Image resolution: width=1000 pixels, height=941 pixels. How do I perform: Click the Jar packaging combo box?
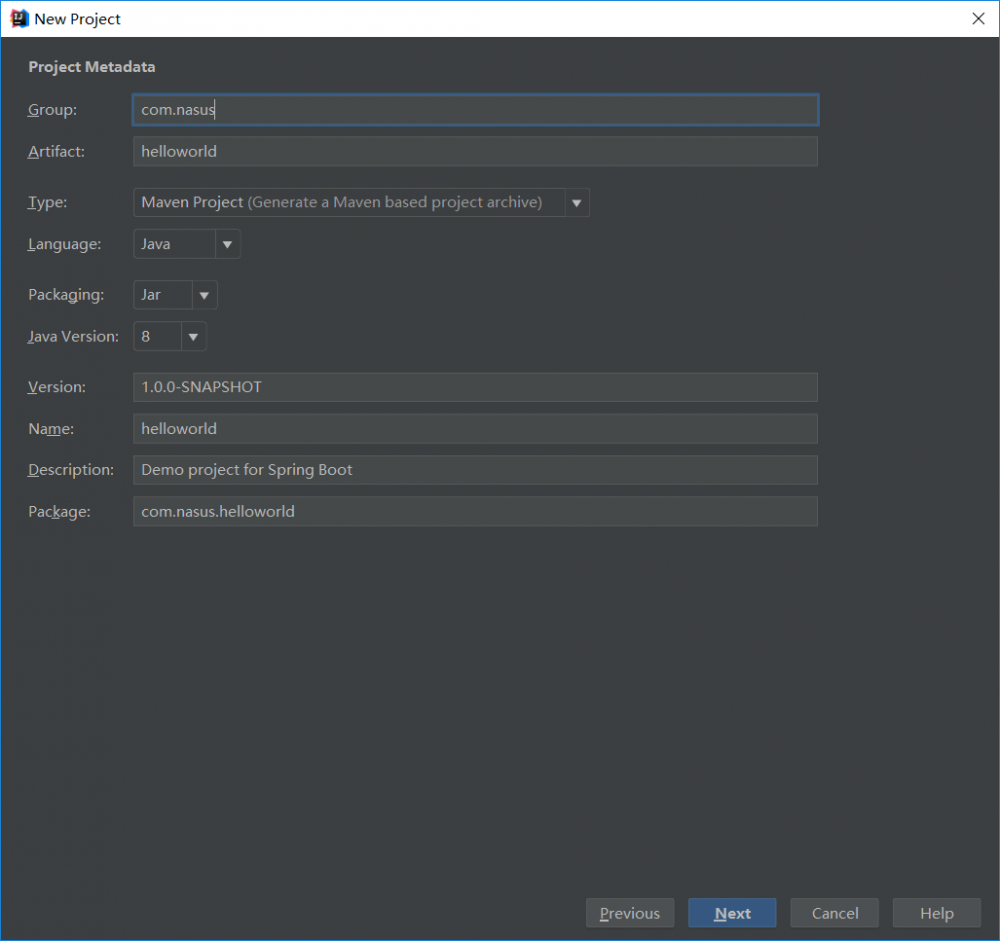[x=162, y=295]
